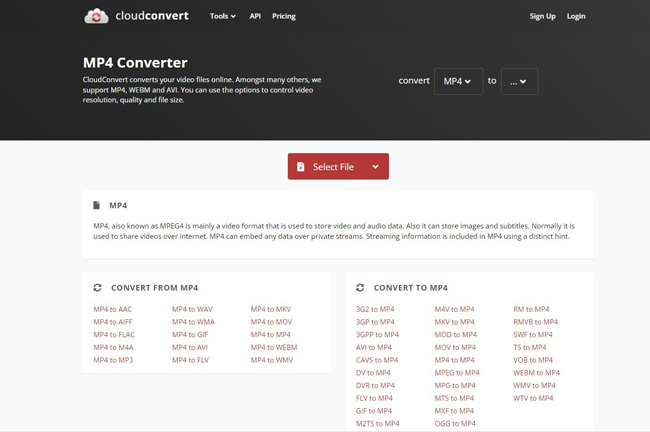Click the Select File button
Screen dimensions: 650x432
(x=338, y=167)
